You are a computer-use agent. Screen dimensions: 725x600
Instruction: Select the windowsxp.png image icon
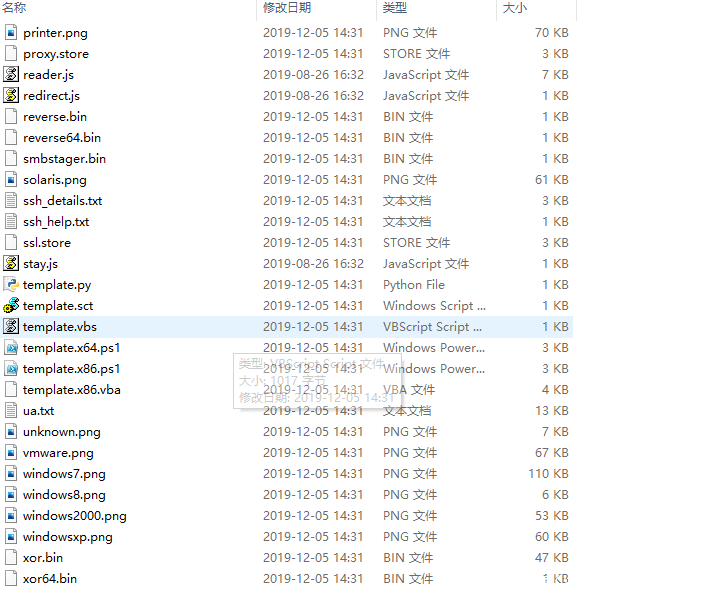click(11, 537)
